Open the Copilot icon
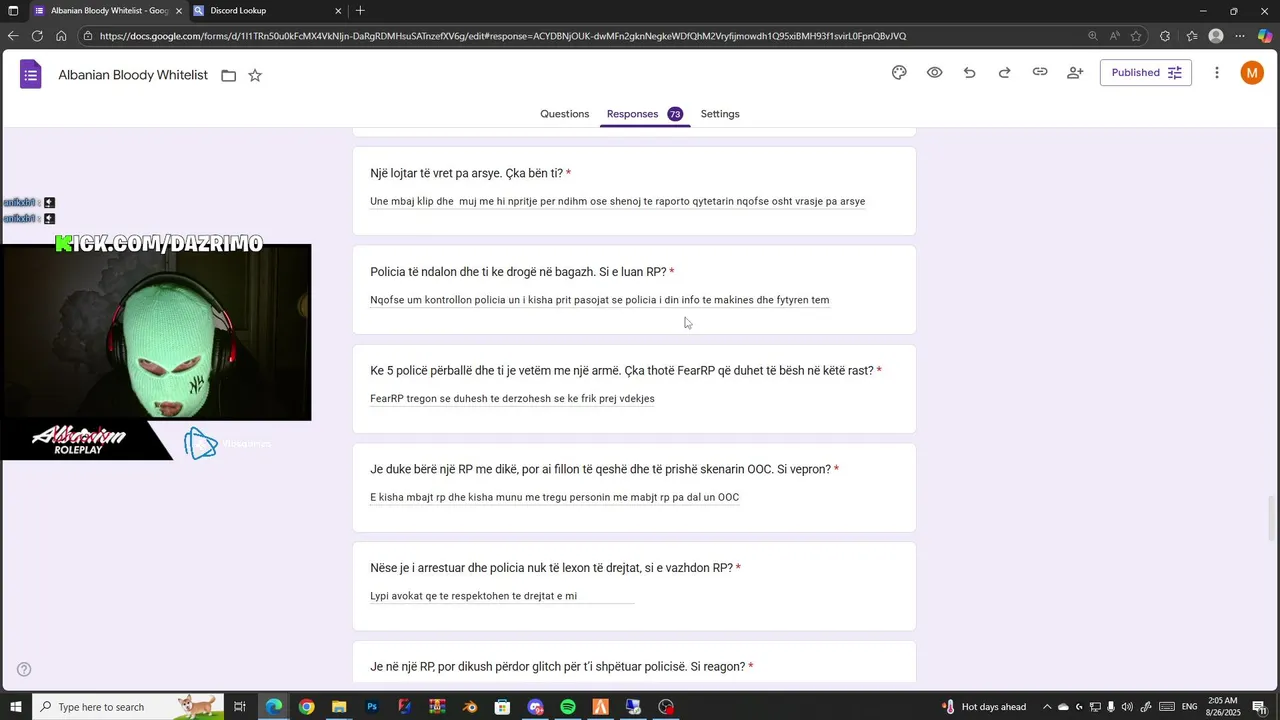 pyautogui.click(x=1265, y=36)
